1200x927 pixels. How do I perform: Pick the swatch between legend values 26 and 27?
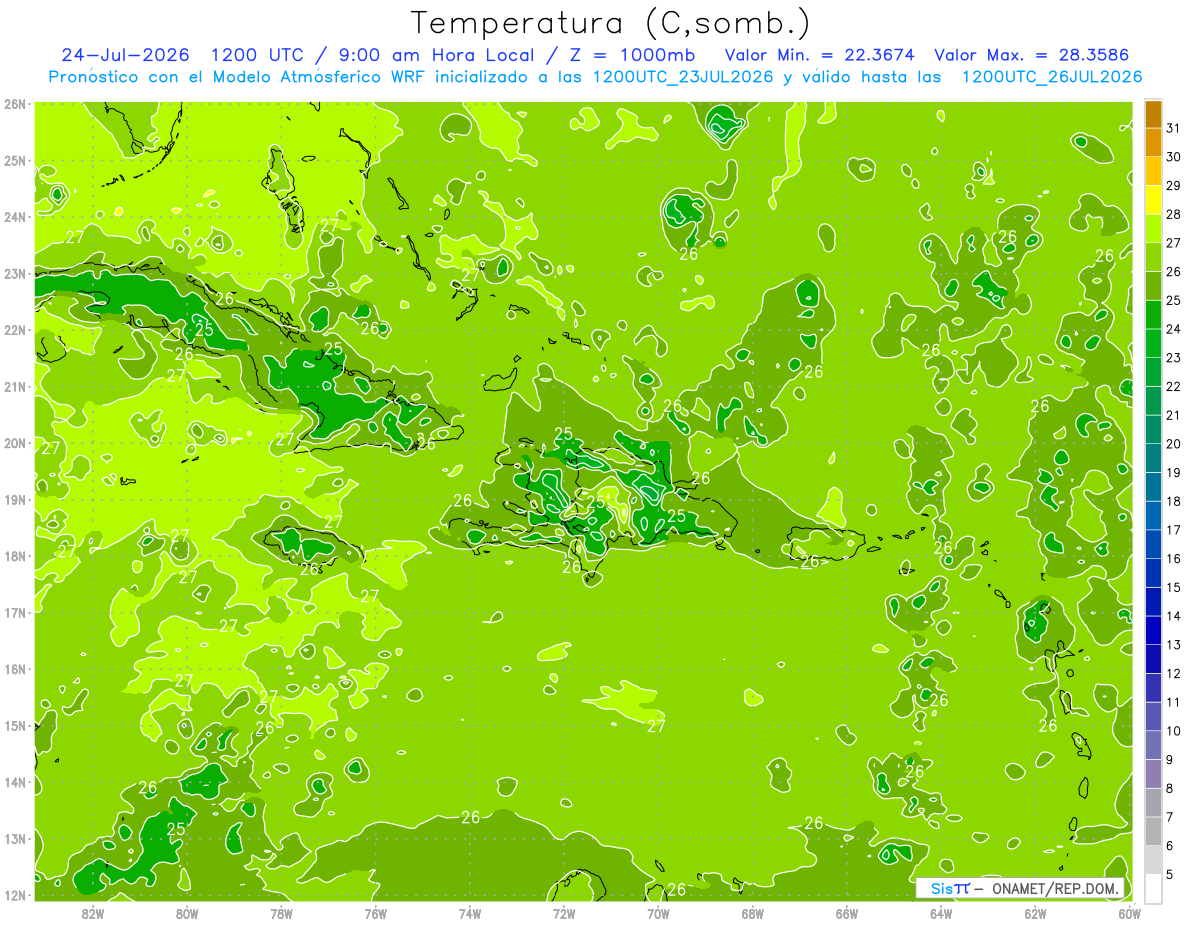click(1153, 258)
